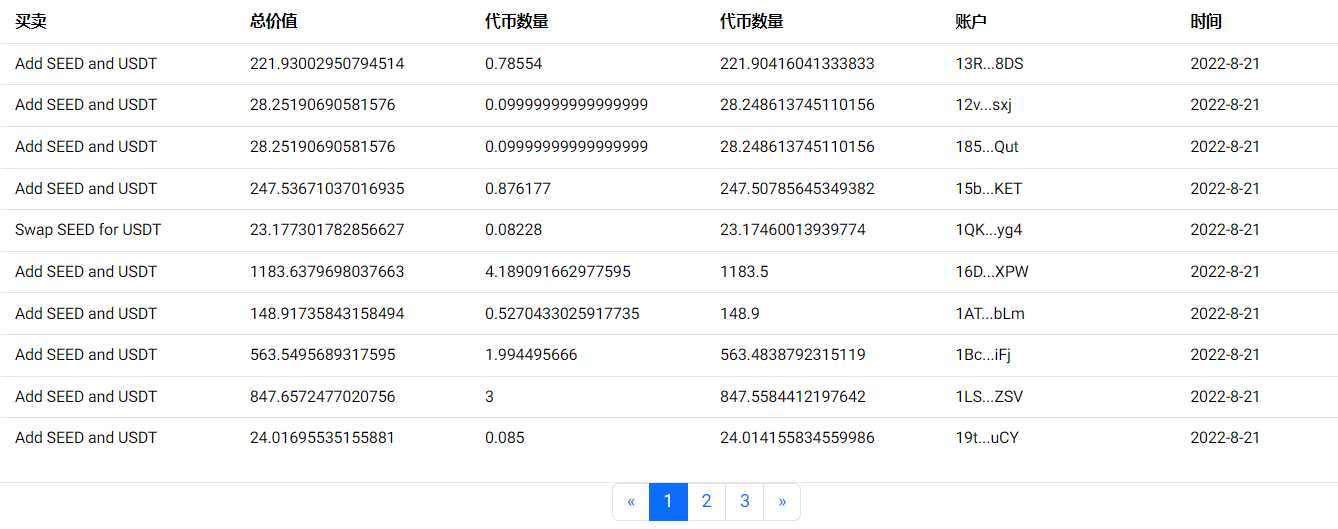
Task: Select account 19t...uCY
Action: point(987,438)
